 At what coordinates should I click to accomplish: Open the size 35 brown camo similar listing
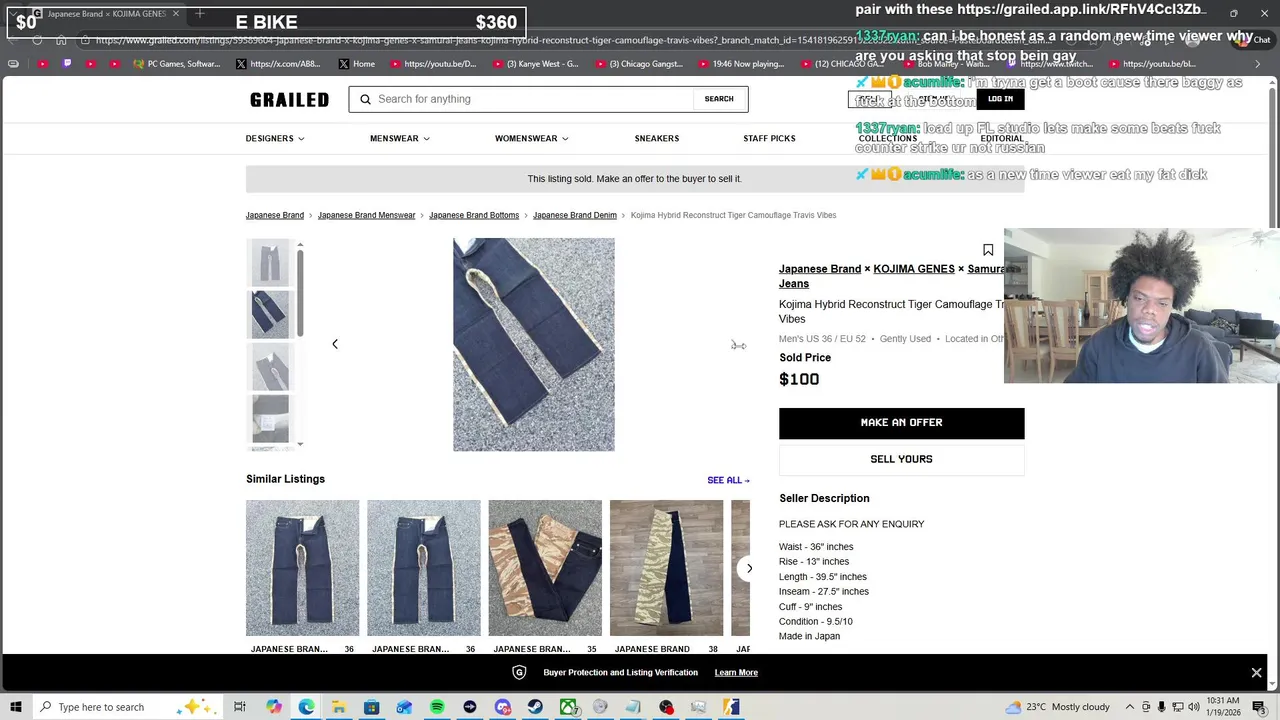click(x=545, y=568)
